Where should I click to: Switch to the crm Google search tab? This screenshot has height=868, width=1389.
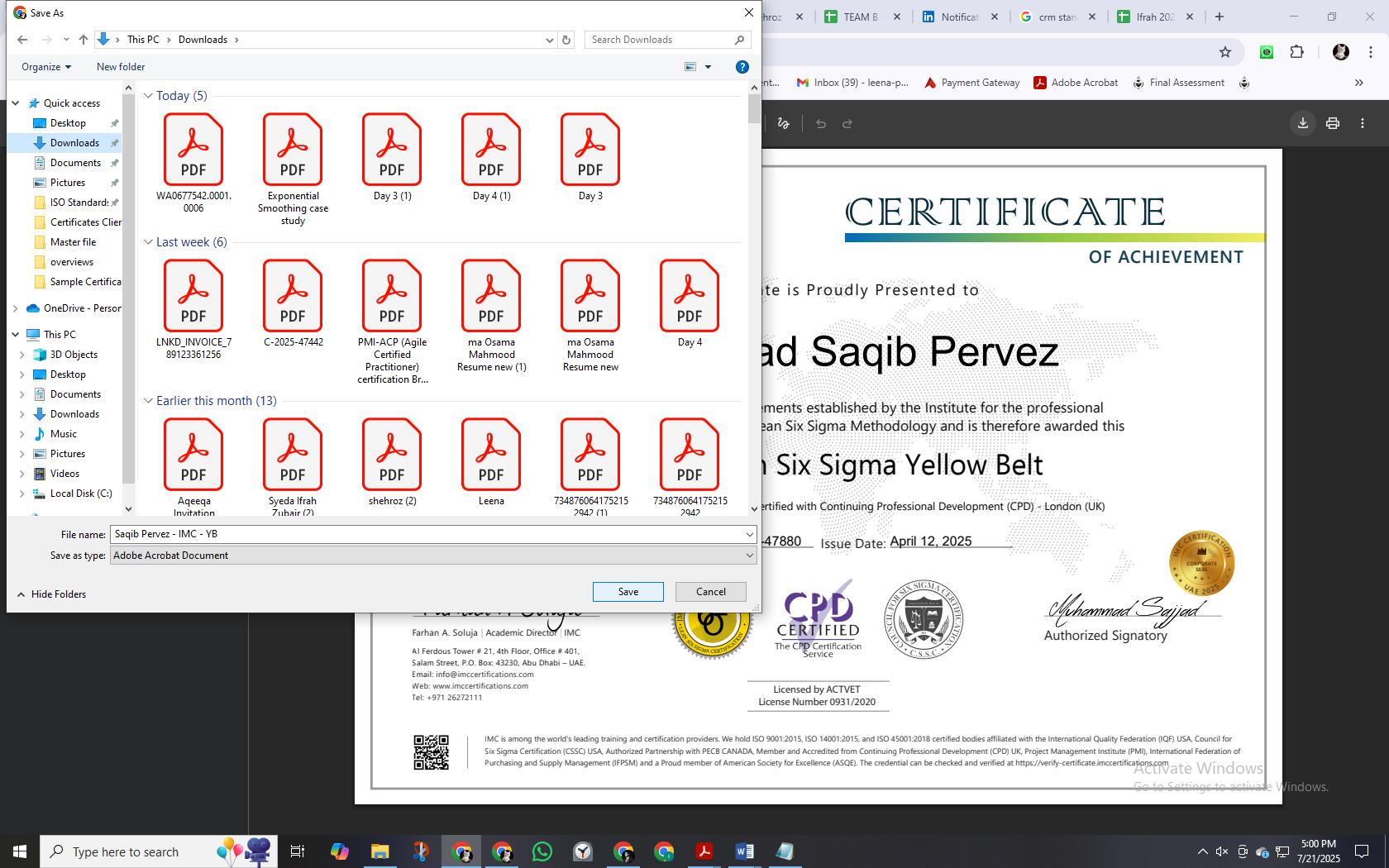tap(1057, 17)
